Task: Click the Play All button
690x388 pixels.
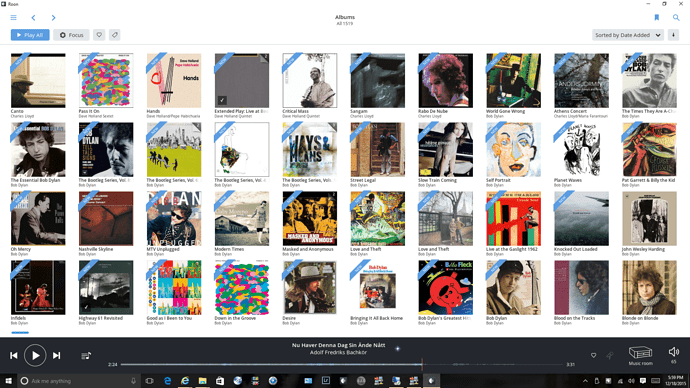Action: (30, 35)
